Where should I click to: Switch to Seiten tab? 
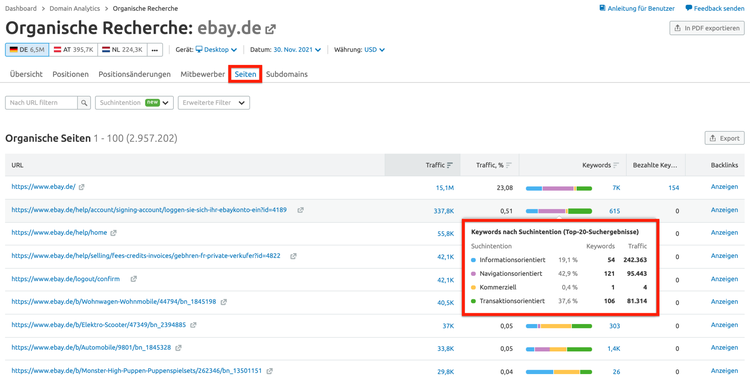click(245, 75)
